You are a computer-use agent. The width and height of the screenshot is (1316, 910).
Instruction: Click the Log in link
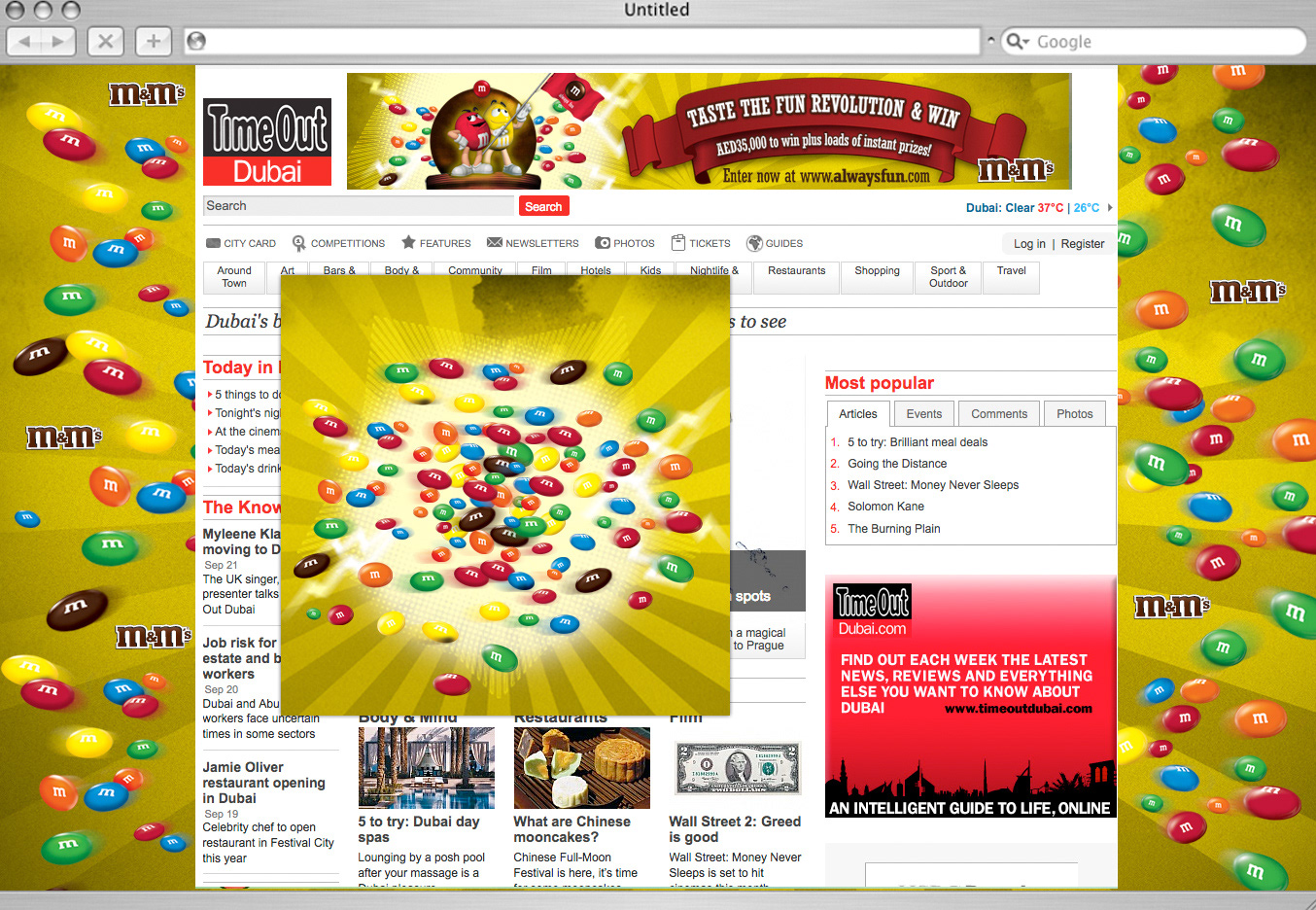click(x=1029, y=244)
